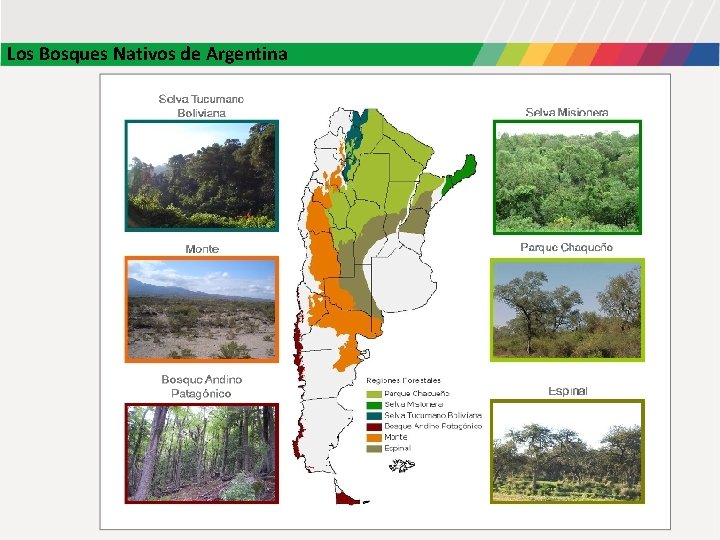The image size is (720, 540).
Task: Click the Selva Misionera photo
Action: 568,177
